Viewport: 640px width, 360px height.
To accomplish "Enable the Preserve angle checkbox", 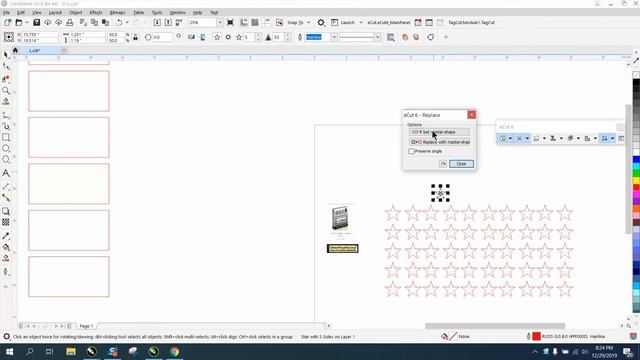I will (411, 151).
